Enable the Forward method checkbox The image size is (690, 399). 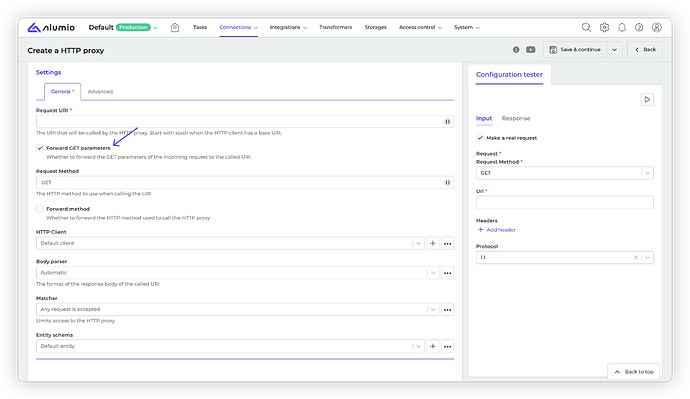(x=40, y=209)
